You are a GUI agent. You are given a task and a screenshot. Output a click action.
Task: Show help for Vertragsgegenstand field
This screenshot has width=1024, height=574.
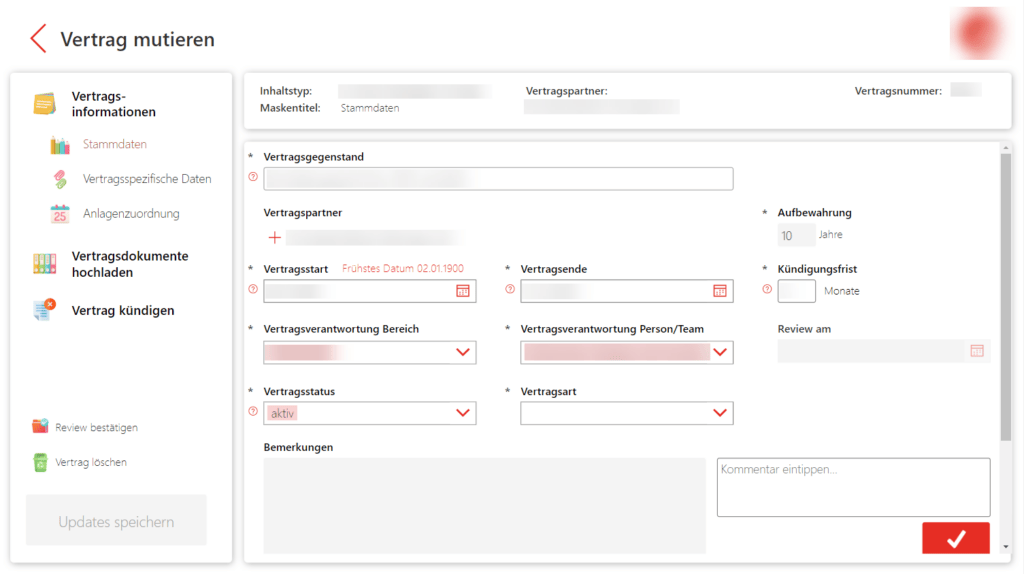tap(253, 177)
